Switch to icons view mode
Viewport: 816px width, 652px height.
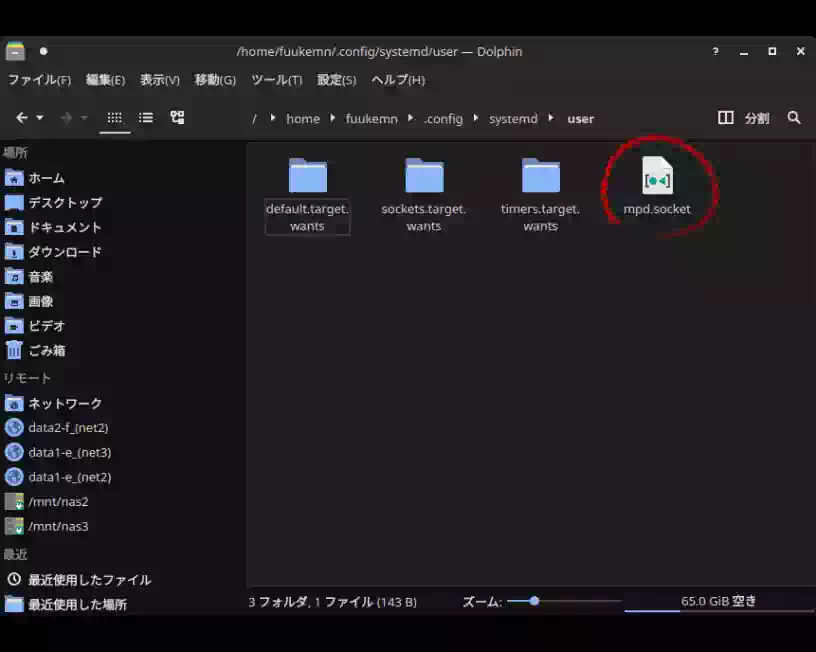tap(114, 118)
